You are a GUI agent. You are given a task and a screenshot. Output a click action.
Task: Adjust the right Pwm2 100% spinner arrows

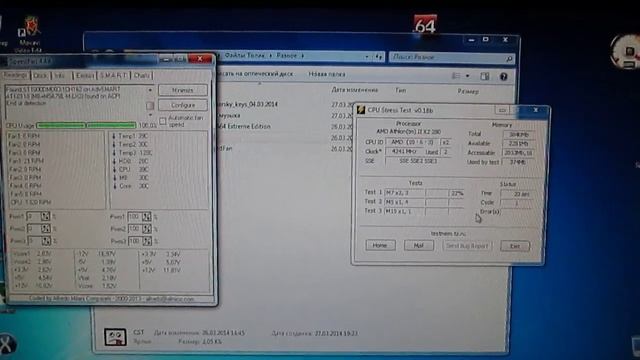coord(147,229)
